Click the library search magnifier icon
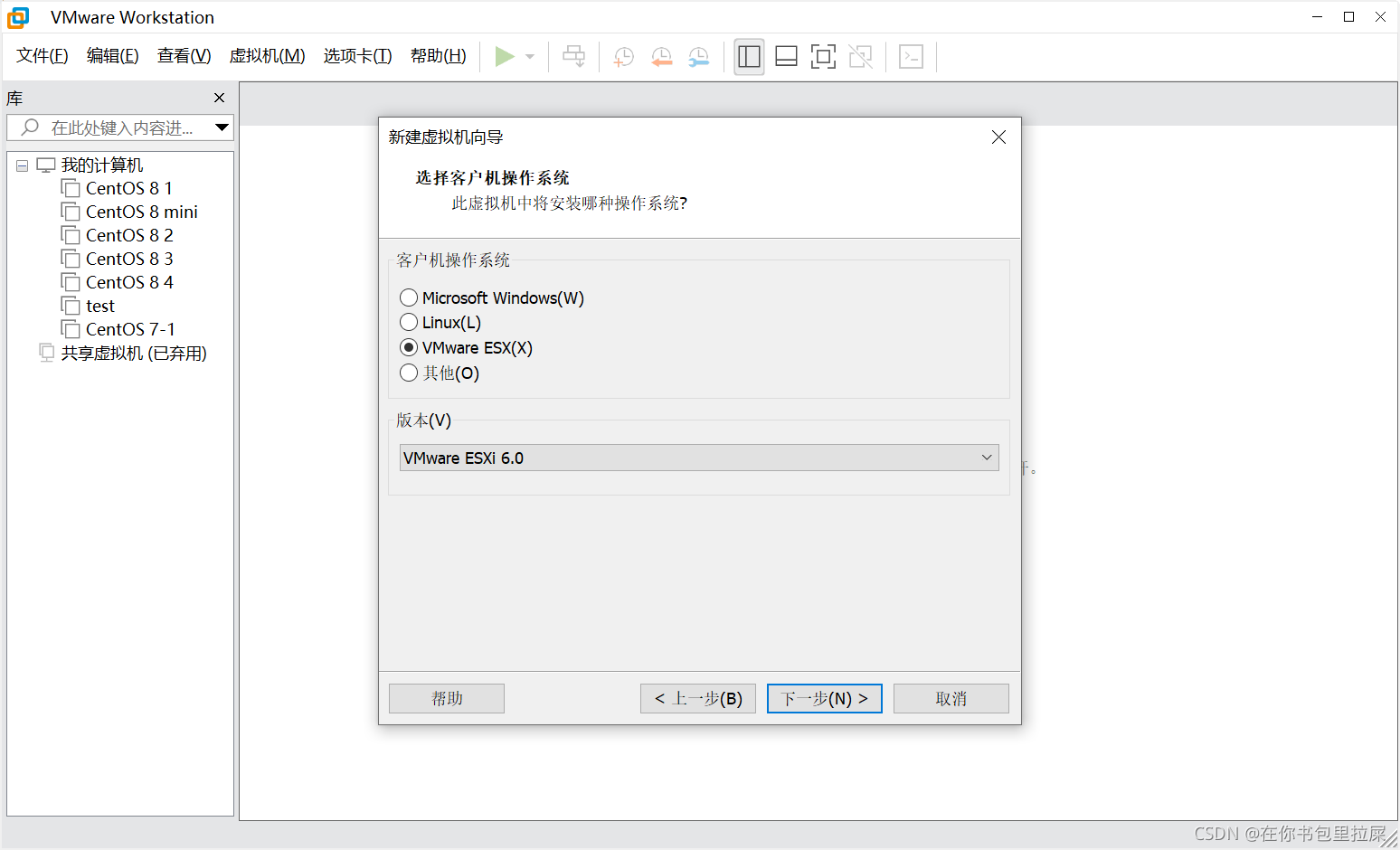Screen dimensions: 1400x850 30,127
